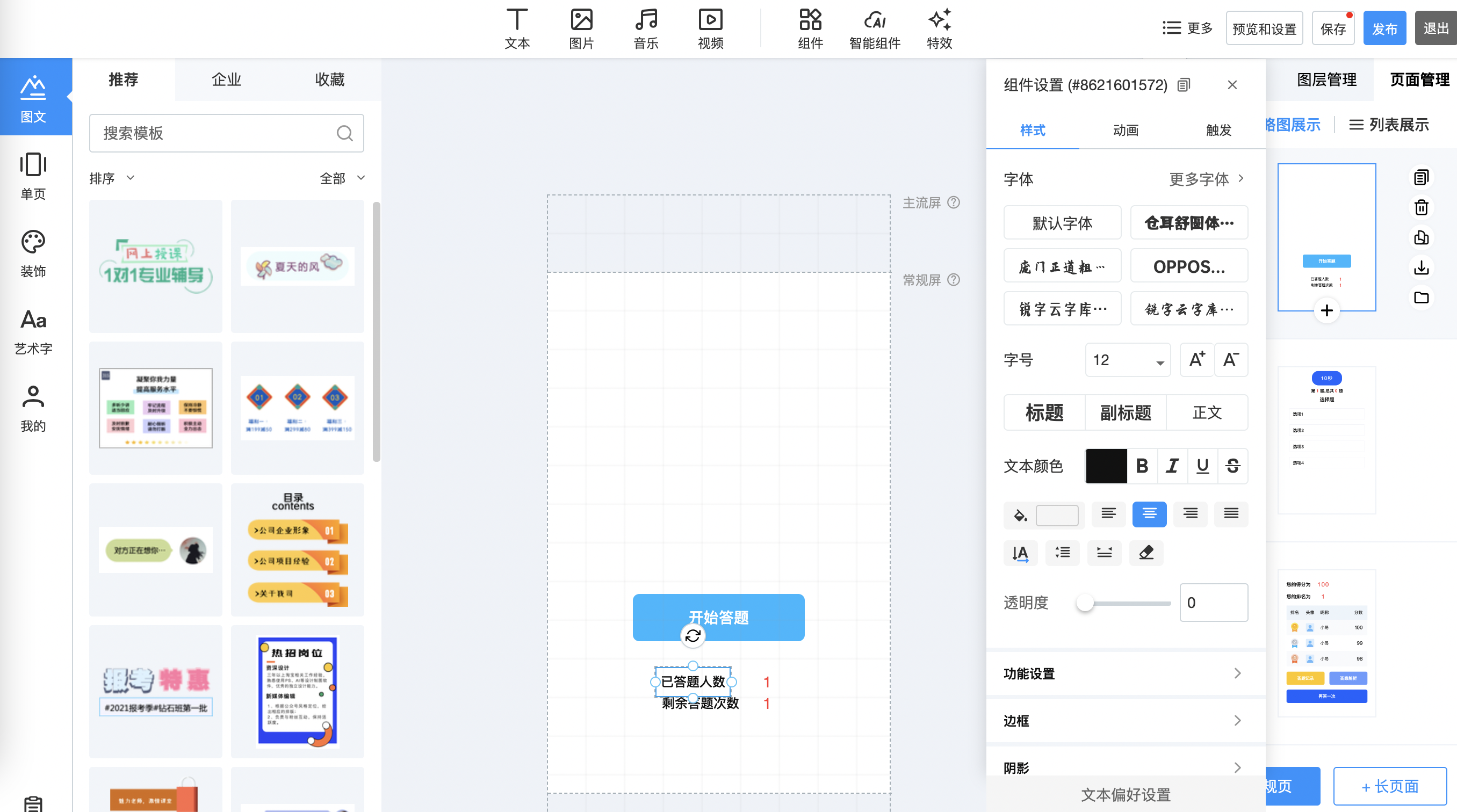Click the text direction icon
Viewport: 1457px width, 812px height.
1020,553
